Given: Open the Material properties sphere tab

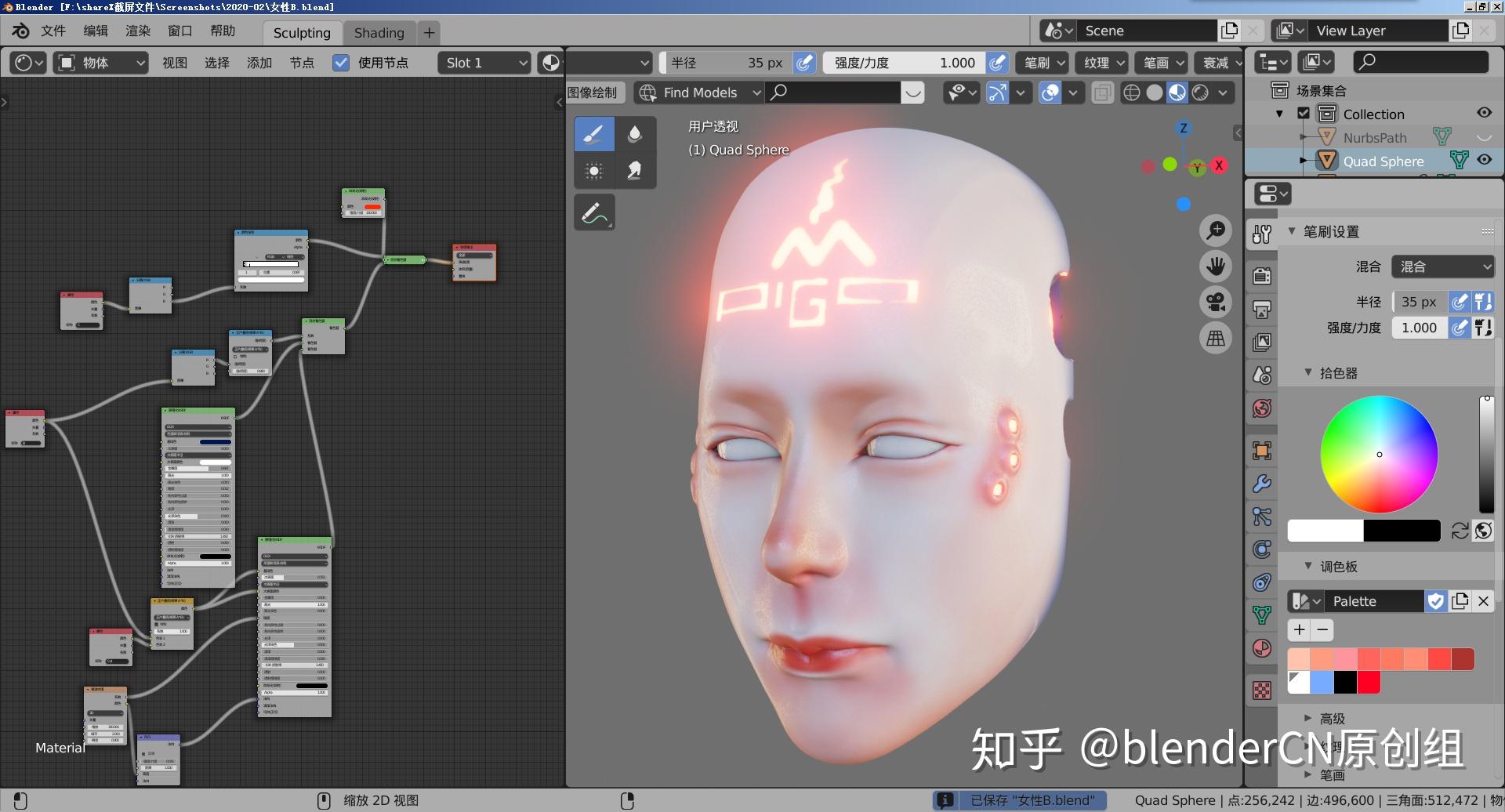Looking at the screenshot, I should (x=1262, y=648).
